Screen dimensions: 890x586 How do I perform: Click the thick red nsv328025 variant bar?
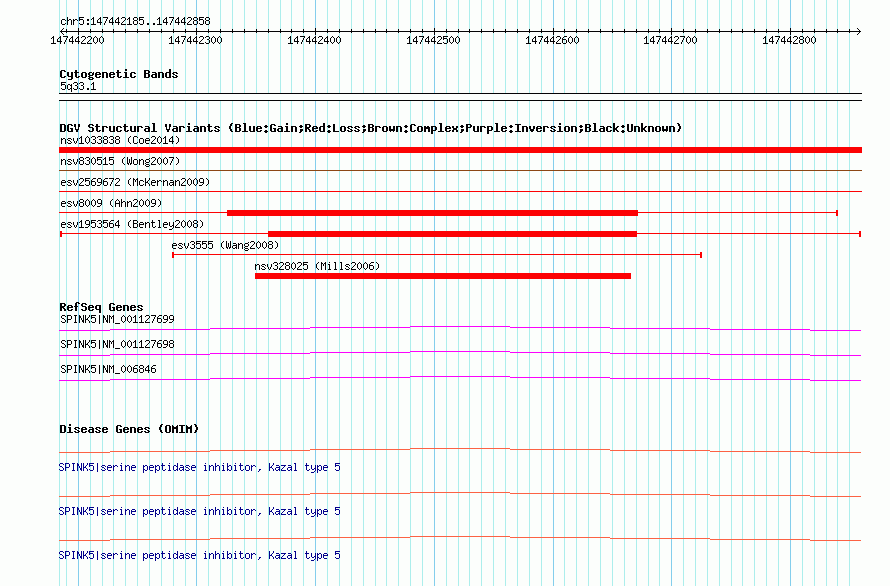point(443,276)
